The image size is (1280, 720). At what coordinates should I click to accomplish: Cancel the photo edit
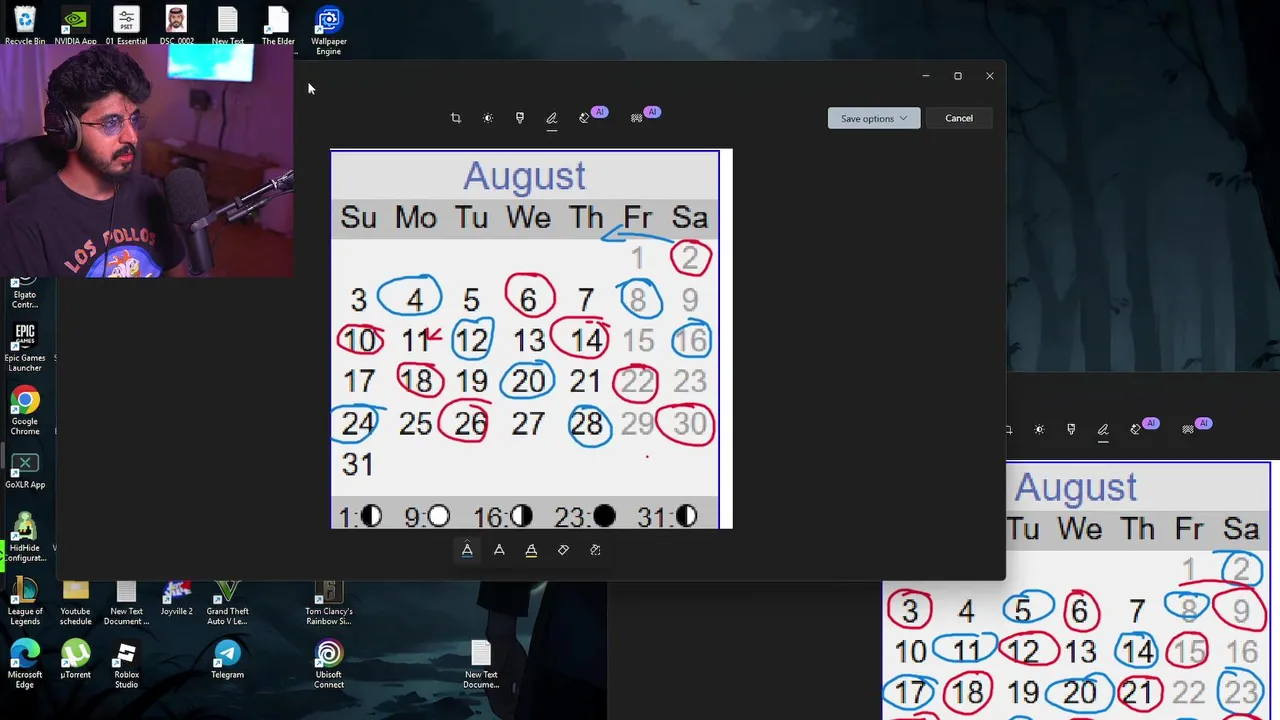tap(958, 118)
